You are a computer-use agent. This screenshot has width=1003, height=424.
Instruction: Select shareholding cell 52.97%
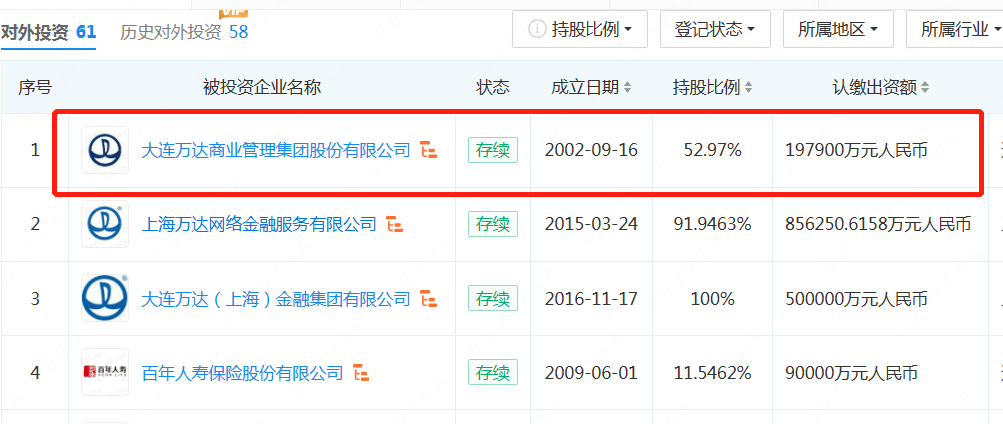713,151
